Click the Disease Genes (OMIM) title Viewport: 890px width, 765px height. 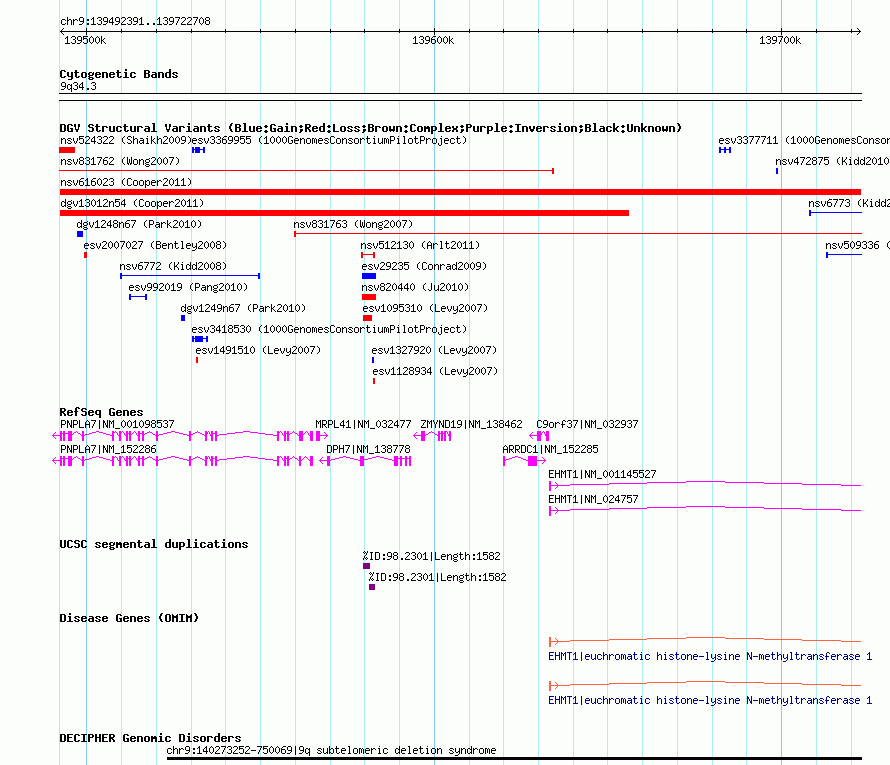click(129, 618)
